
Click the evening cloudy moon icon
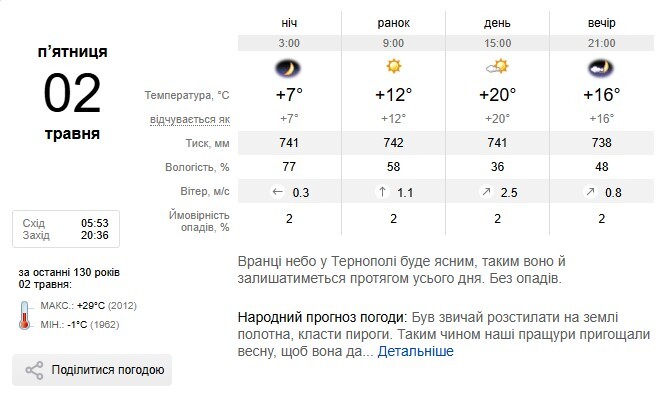click(602, 67)
